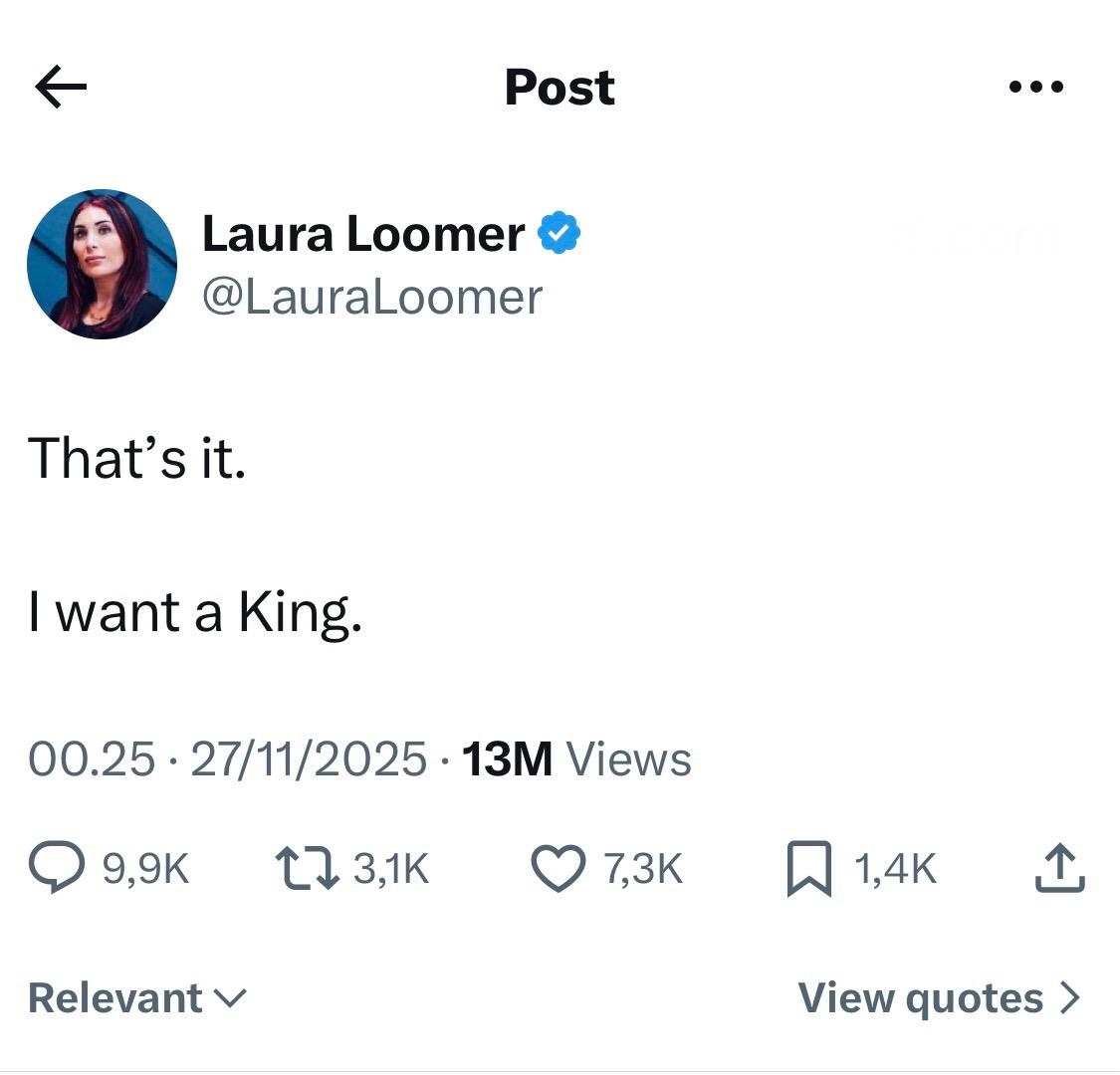Open the three-dot more options menu
This screenshot has height=1075, width=1120.
[x=1035, y=88]
